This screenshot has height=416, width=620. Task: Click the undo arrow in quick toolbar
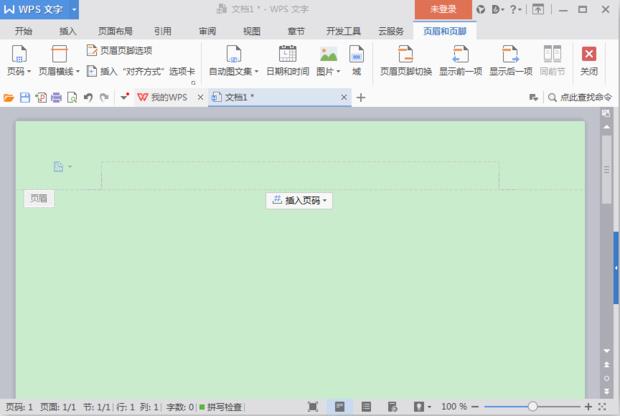tap(88, 97)
